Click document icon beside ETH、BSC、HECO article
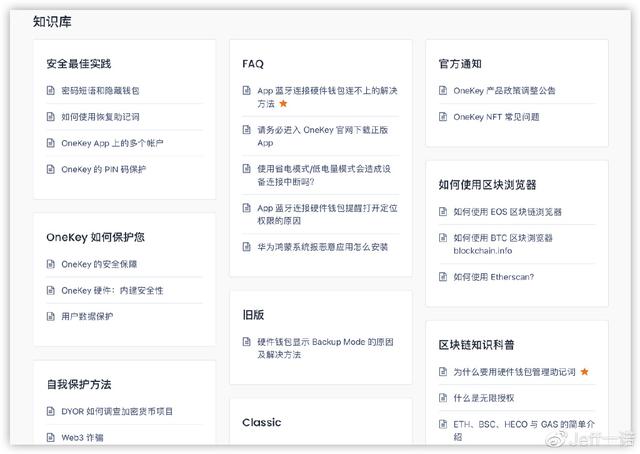 point(443,424)
